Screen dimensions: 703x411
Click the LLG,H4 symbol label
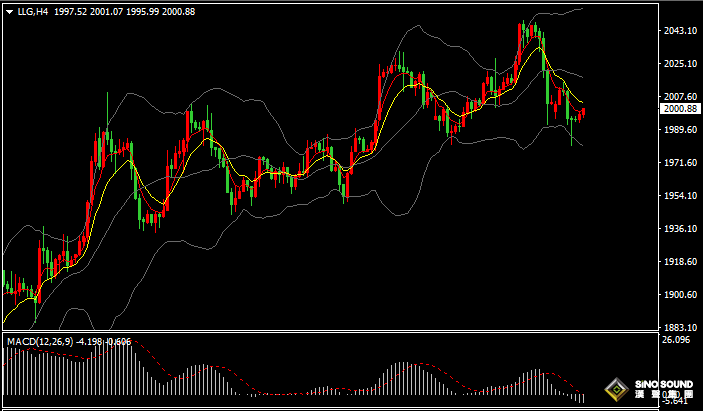pyautogui.click(x=32, y=11)
